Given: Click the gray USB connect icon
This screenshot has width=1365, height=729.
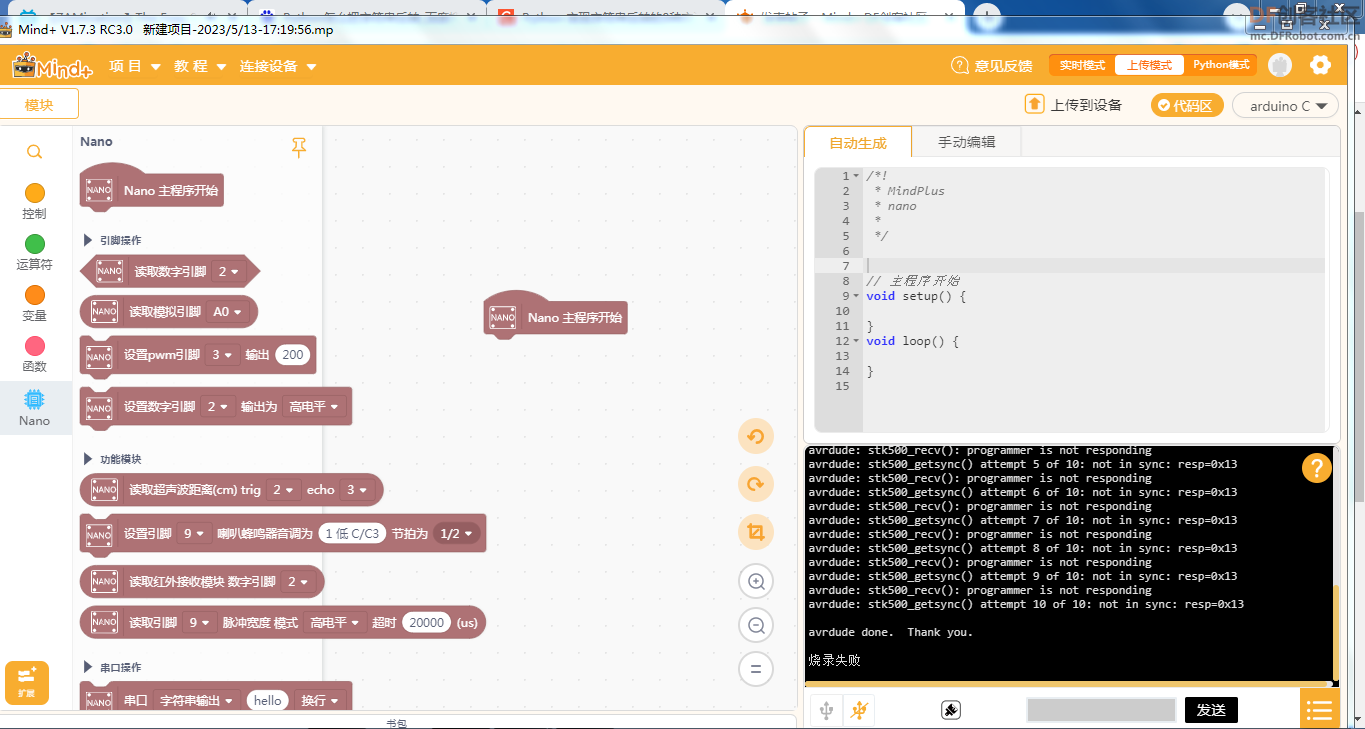Looking at the screenshot, I should [826, 710].
